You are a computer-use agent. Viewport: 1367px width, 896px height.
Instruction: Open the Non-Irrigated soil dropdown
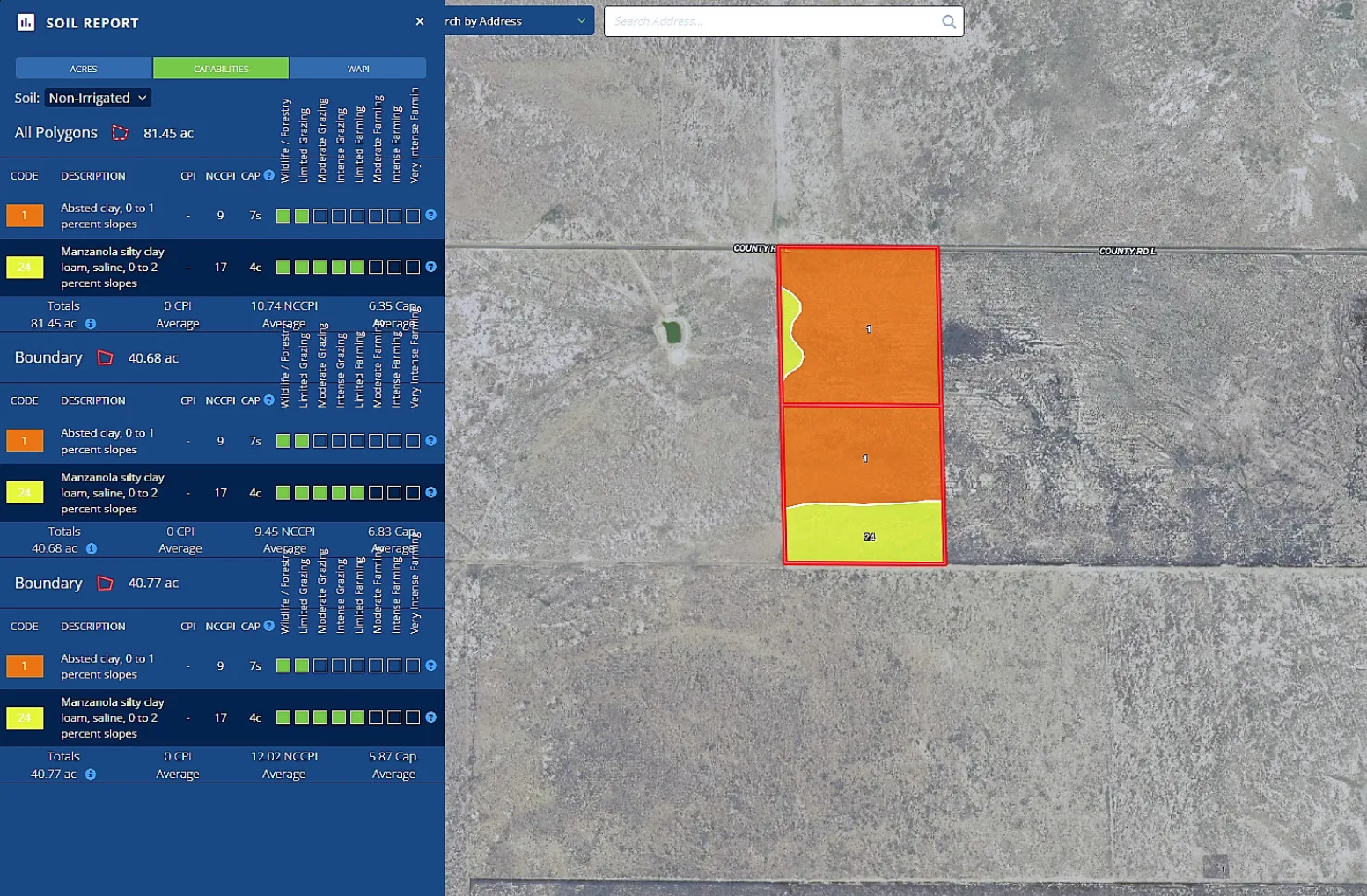pyautogui.click(x=98, y=98)
